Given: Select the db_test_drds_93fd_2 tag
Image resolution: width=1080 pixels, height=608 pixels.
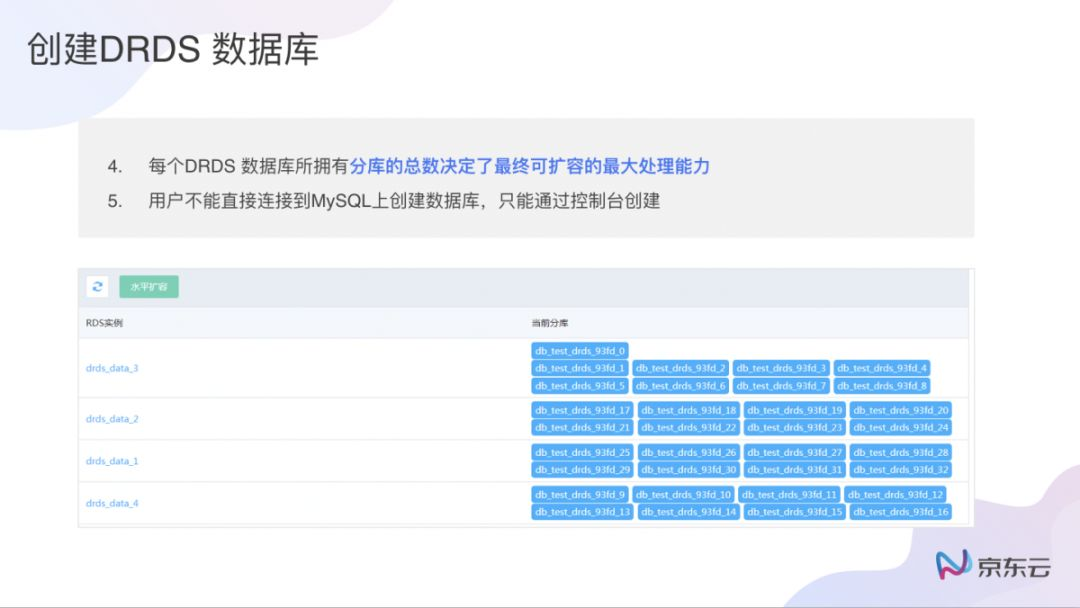Looking at the screenshot, I should tap(681, 368).
